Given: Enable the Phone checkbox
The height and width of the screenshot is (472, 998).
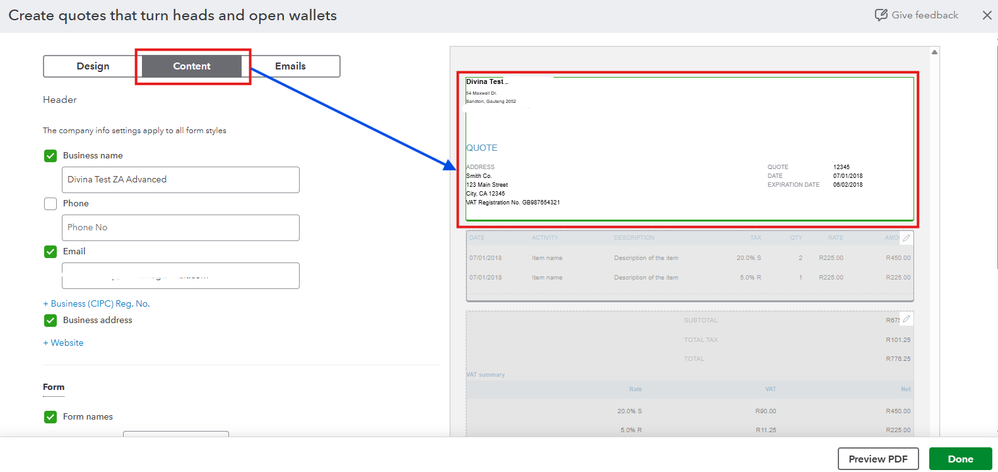Looking at the screenshot, I should pos(50,204).
